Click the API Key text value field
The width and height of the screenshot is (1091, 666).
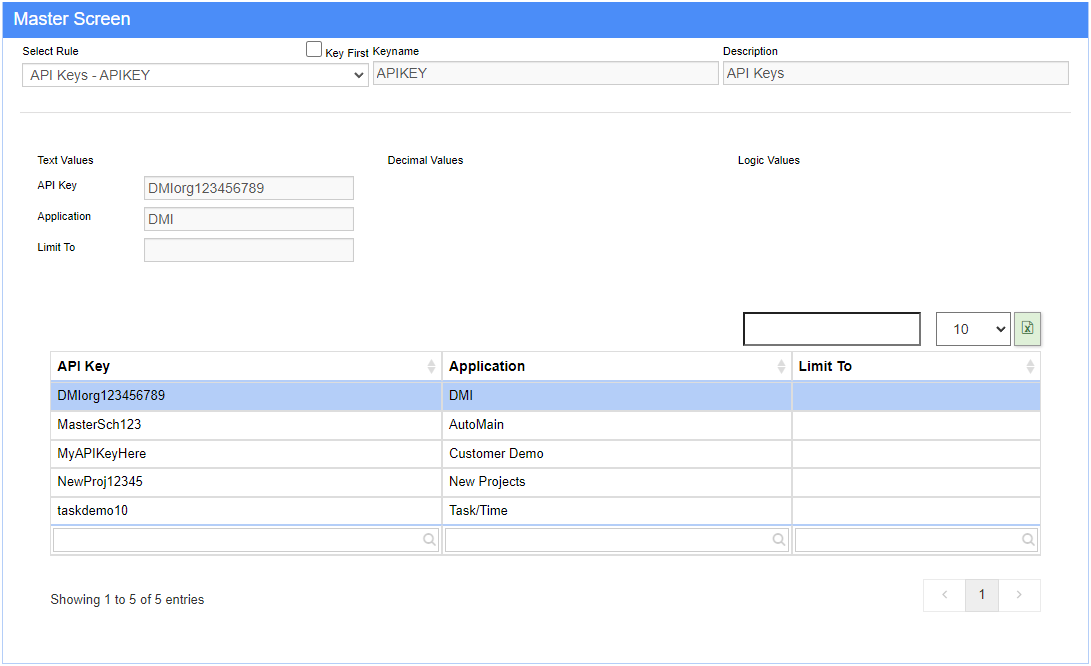tap(249, 188)
